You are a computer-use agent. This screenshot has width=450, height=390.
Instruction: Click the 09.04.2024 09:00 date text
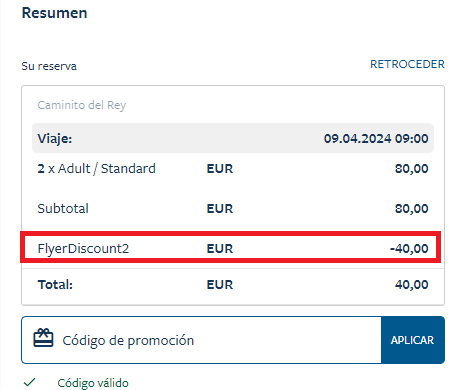coord(376,139)
